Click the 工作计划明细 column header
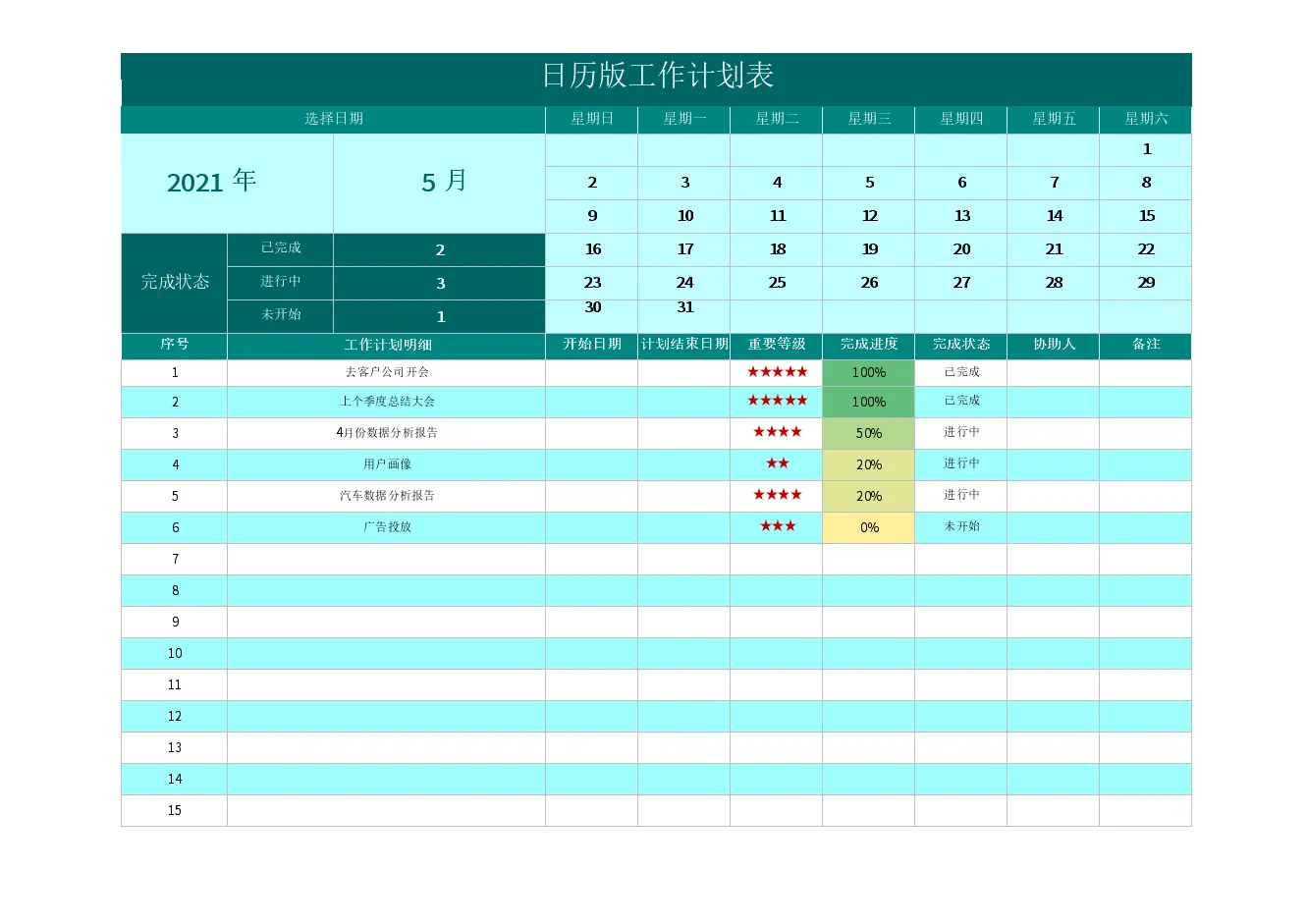This screenshot has height=924, width=1307. click(386, 345)
